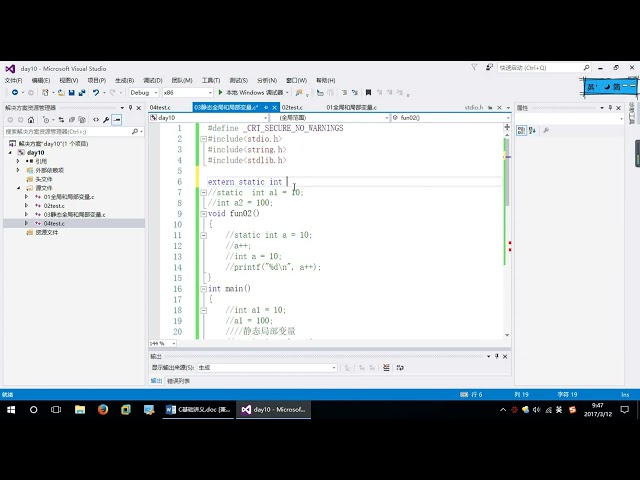Image resolution: width=640 pixels, height=480 pixels.
Task: Open the 调试(D) menu
Action: [153, 80]
